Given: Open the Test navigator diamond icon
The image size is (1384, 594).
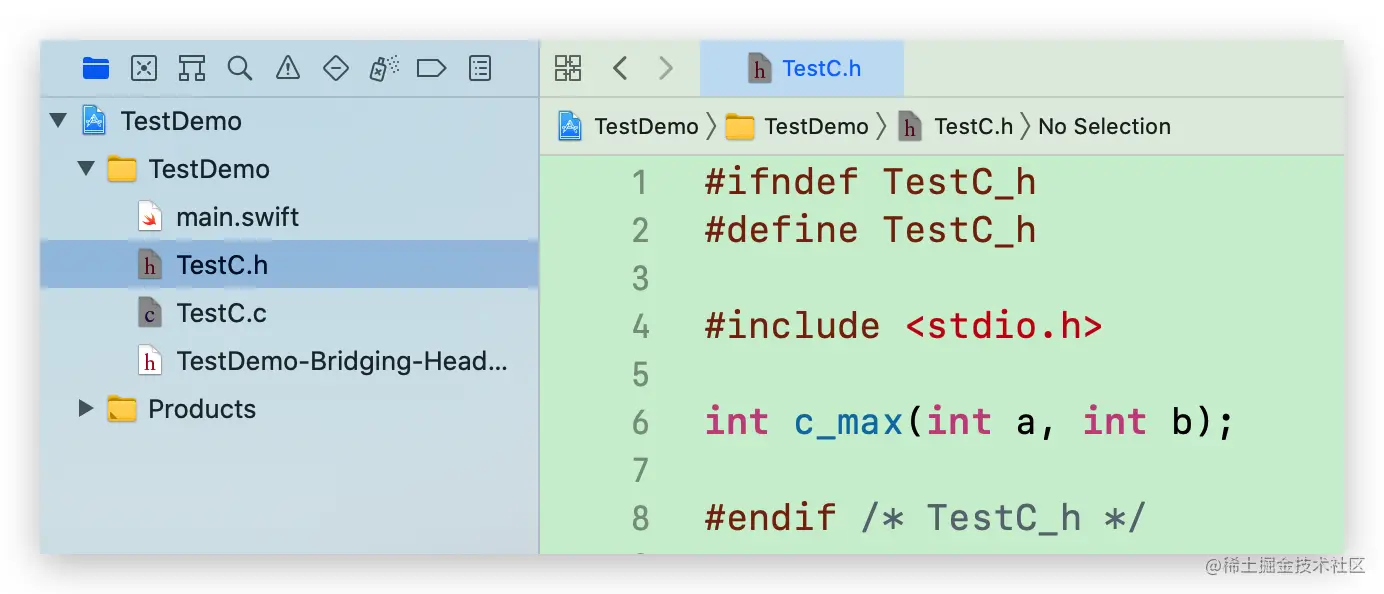Looking at the screenshot, I should tap(336, 68).
